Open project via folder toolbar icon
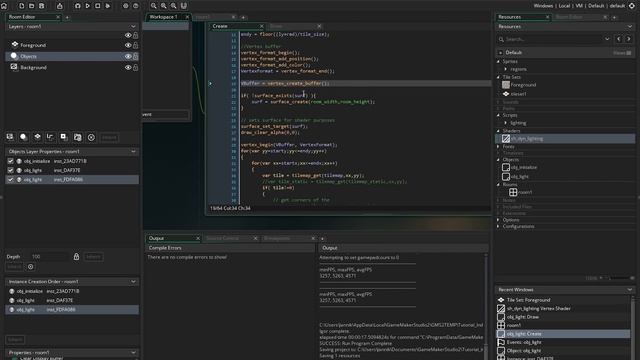Image resolution: width=640 pixels, height=360 pixels. [x=31, y=6]
